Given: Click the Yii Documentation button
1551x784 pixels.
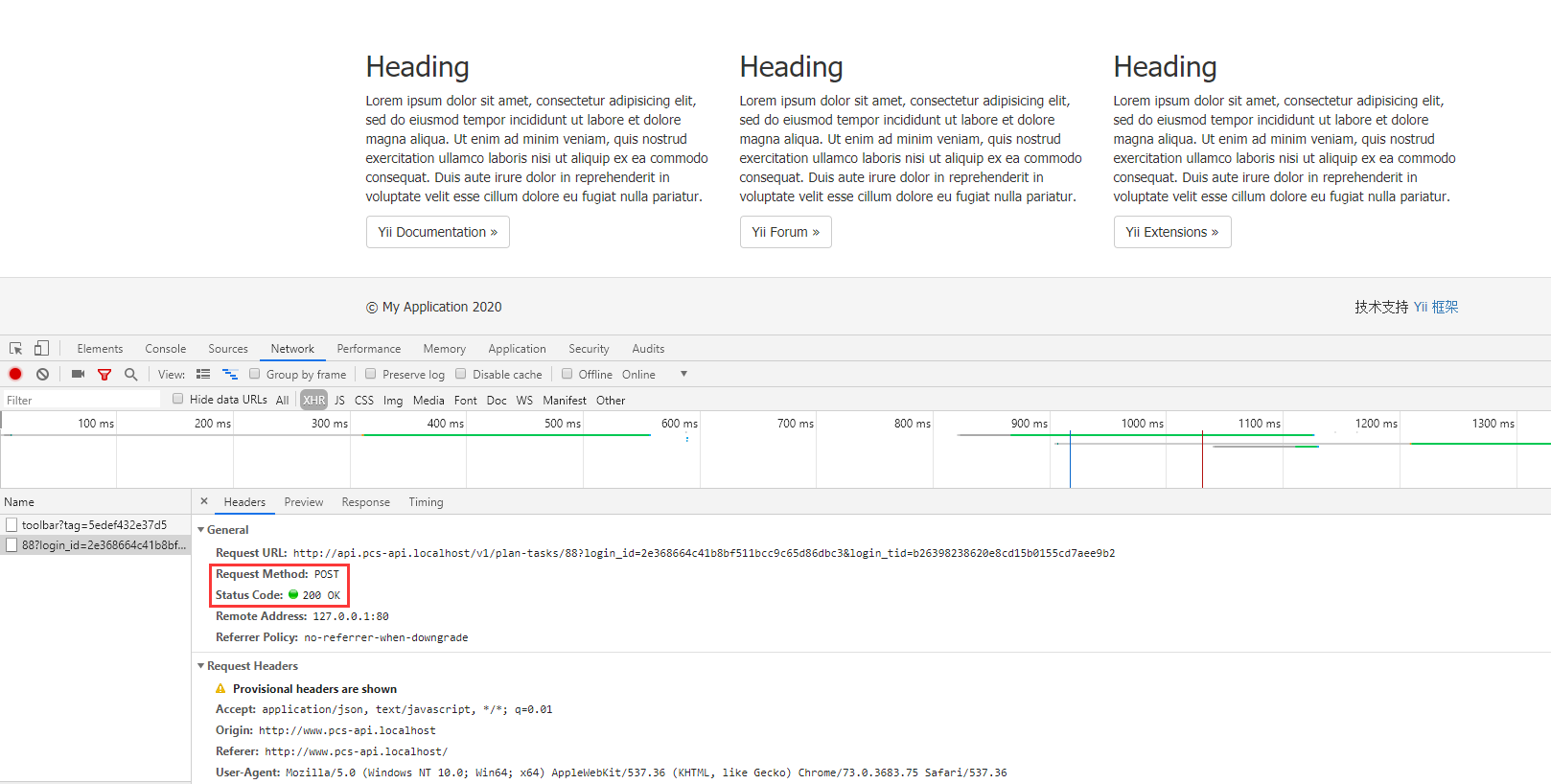Looking at the screenshot, I should pos(437,232).
